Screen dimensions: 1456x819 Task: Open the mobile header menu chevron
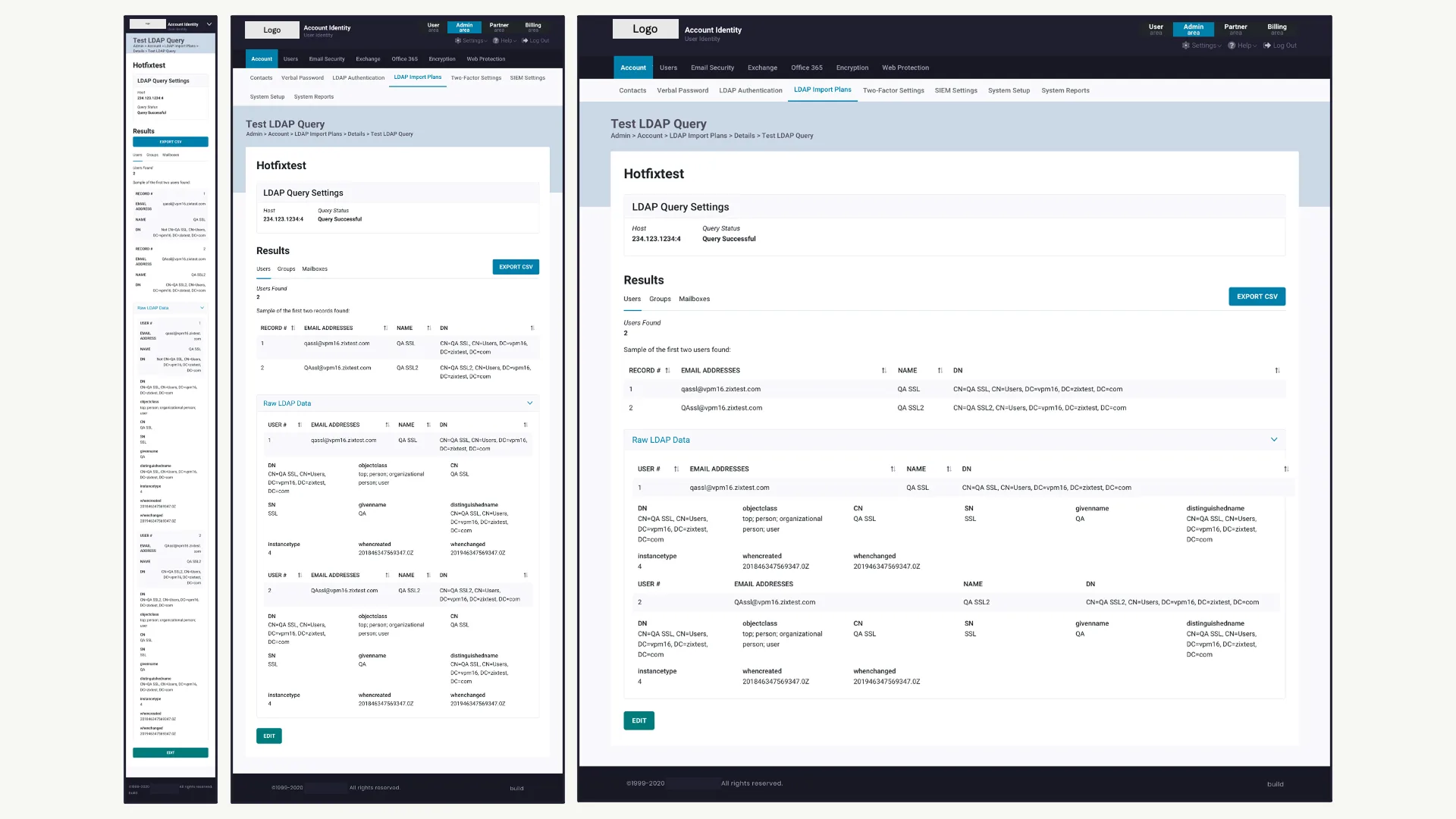pos(209,24)
